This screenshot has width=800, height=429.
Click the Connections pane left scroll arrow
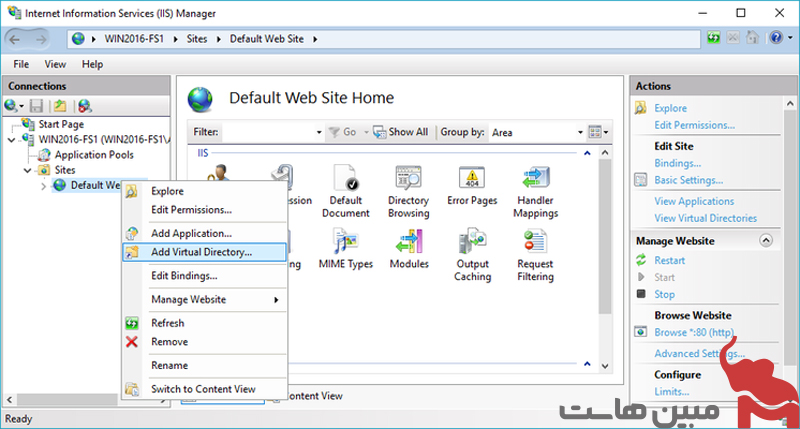(9, 399)
